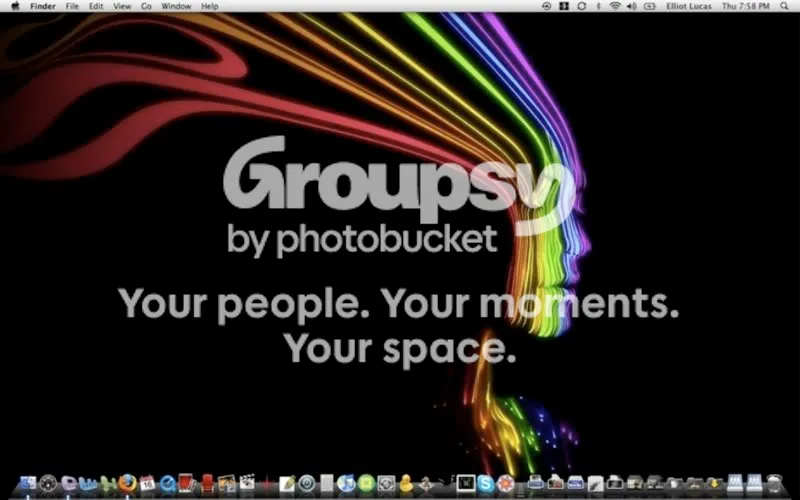Open the Window menu
The width and height of the screenshot is (800, 500).
tap(176, 6)
